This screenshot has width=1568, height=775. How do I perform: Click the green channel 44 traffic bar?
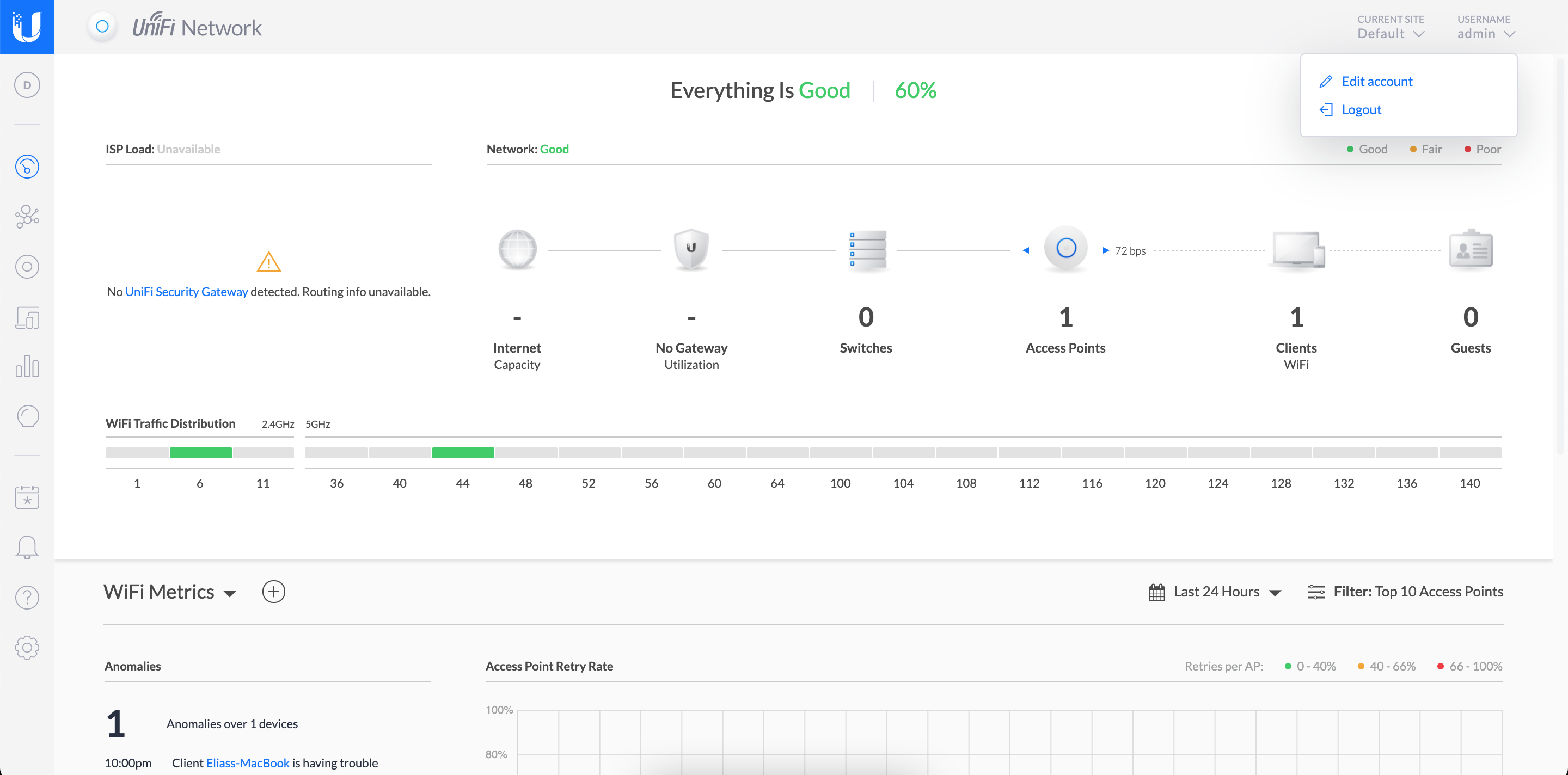[x=463, y=453]
